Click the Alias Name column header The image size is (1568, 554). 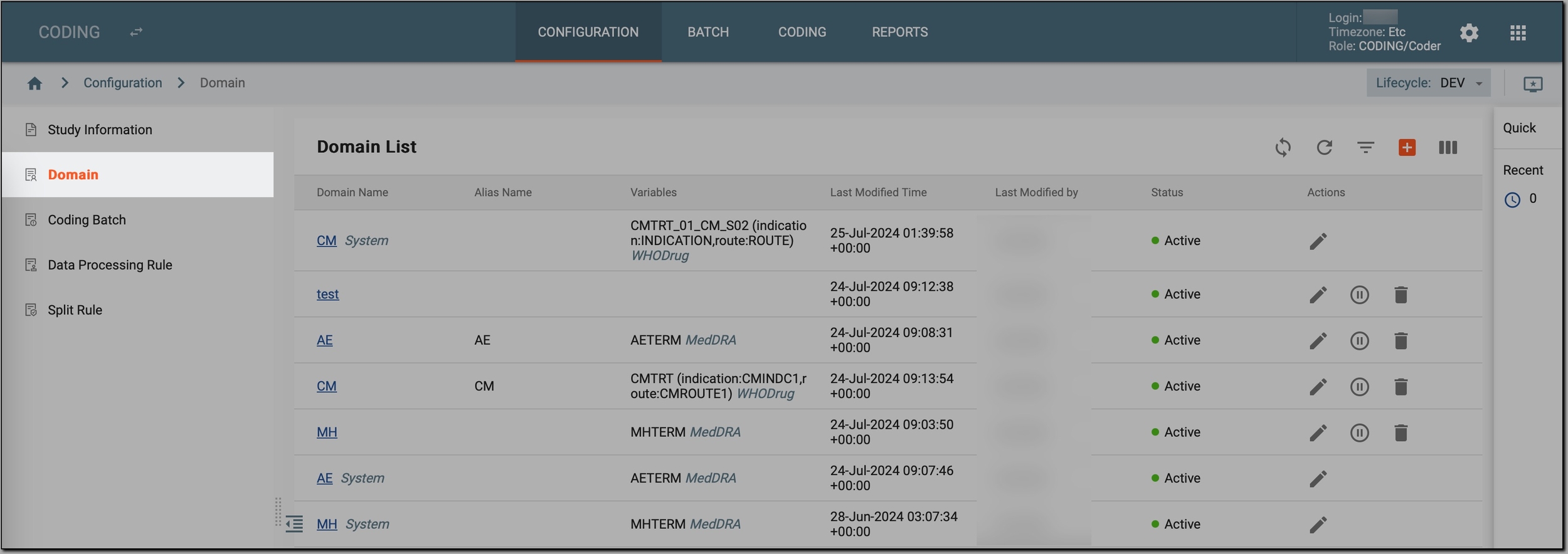coord(502,192)
